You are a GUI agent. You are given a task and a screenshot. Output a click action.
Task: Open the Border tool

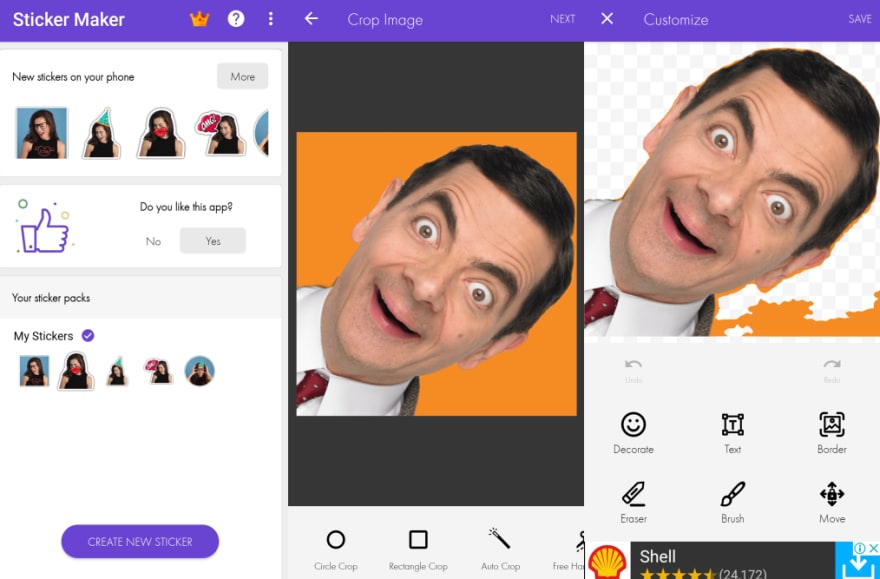(x=832, y=433)
